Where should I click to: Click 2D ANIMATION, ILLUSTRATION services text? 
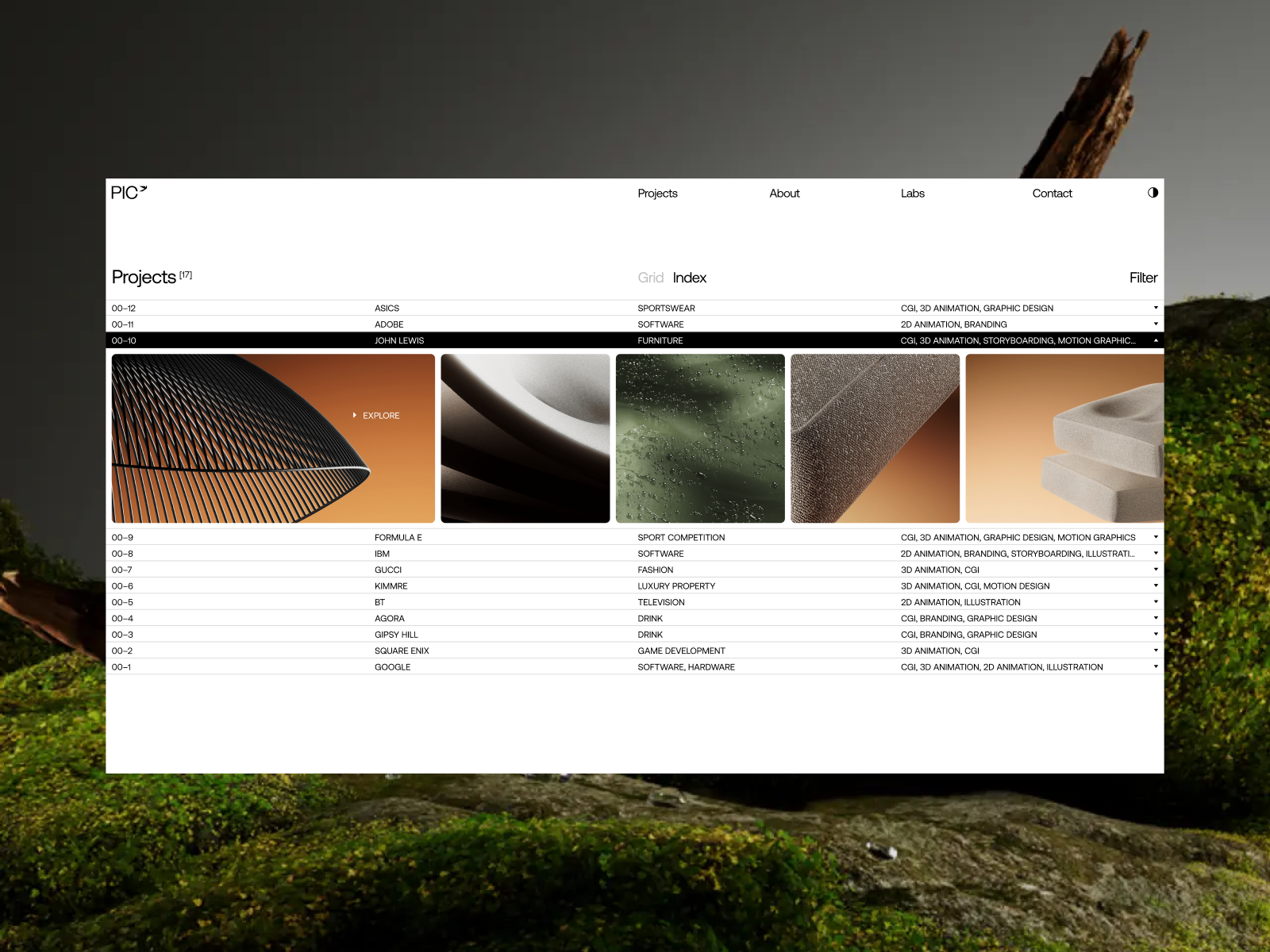tap(960, 603)
